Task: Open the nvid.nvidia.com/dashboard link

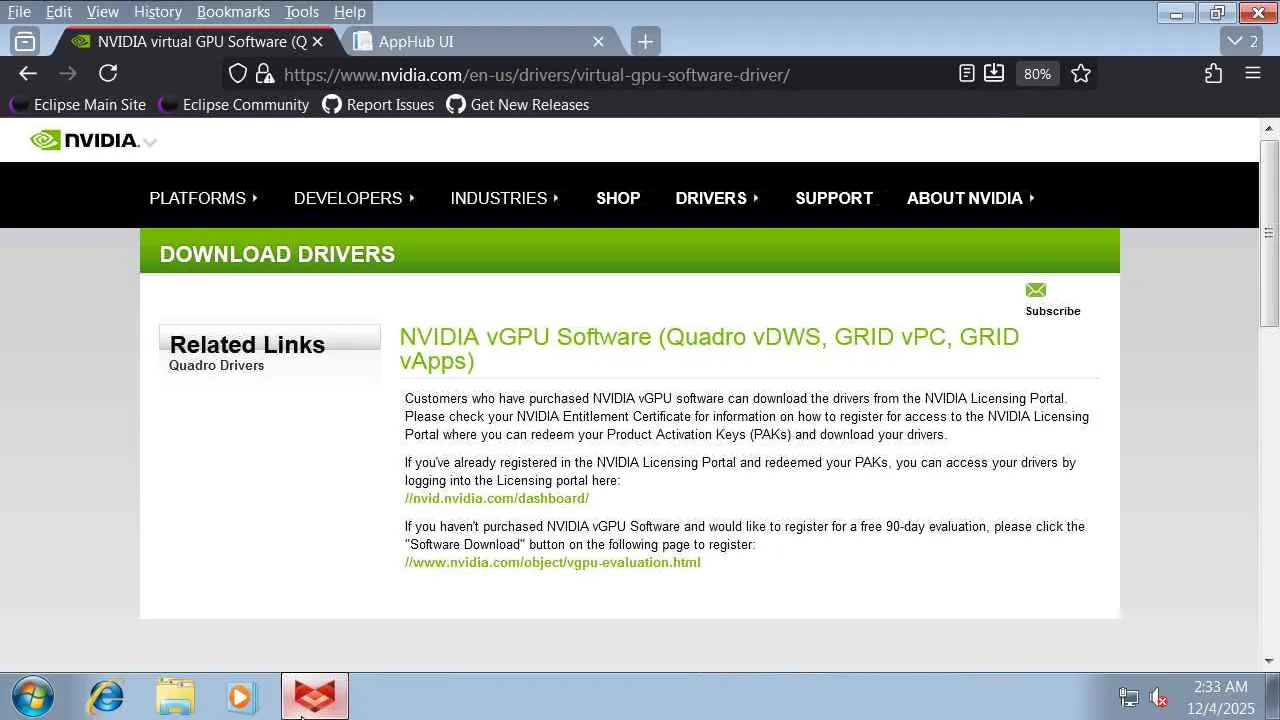Action: click(x=497, y=498)
